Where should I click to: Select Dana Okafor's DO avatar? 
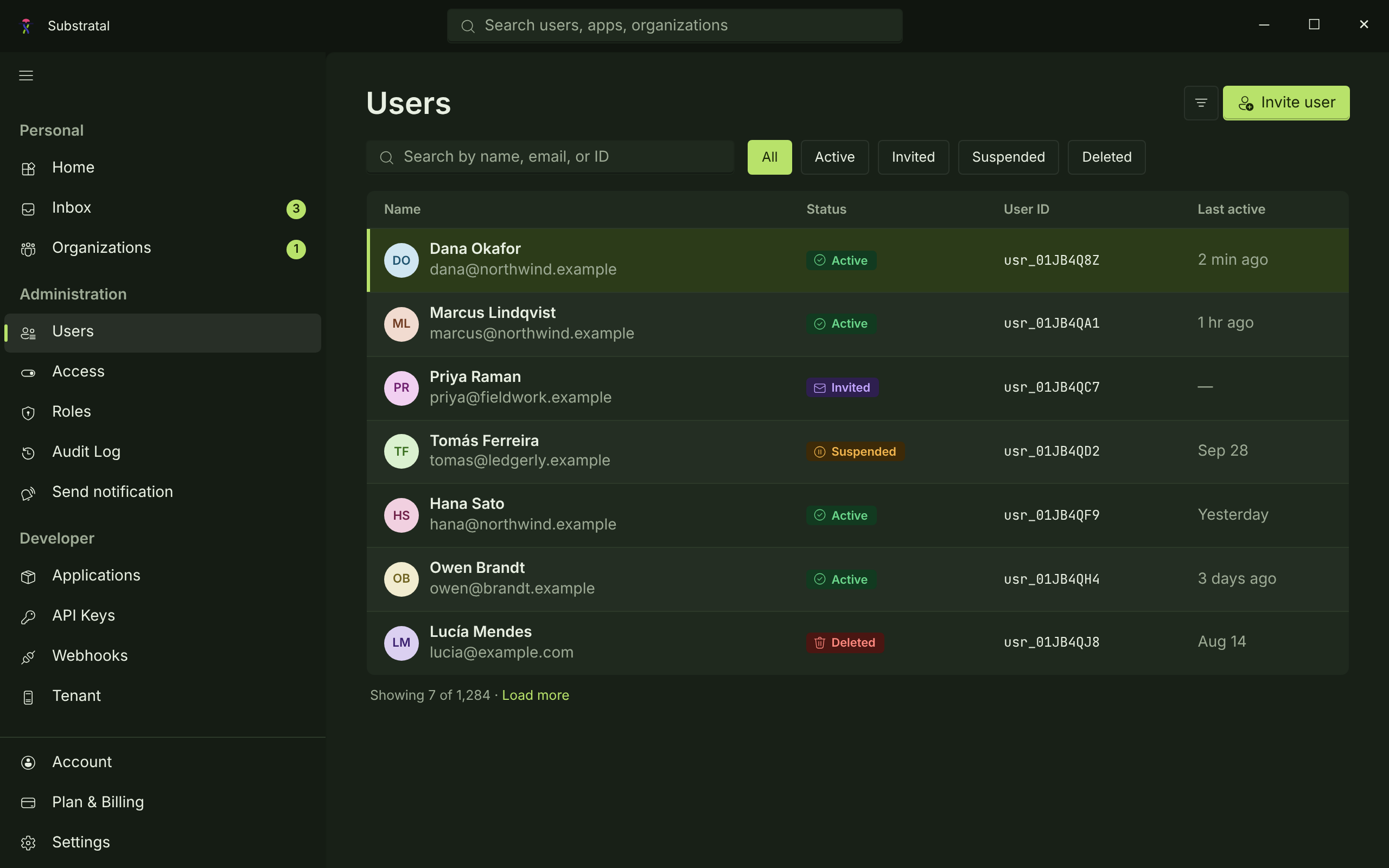(401, 260)
